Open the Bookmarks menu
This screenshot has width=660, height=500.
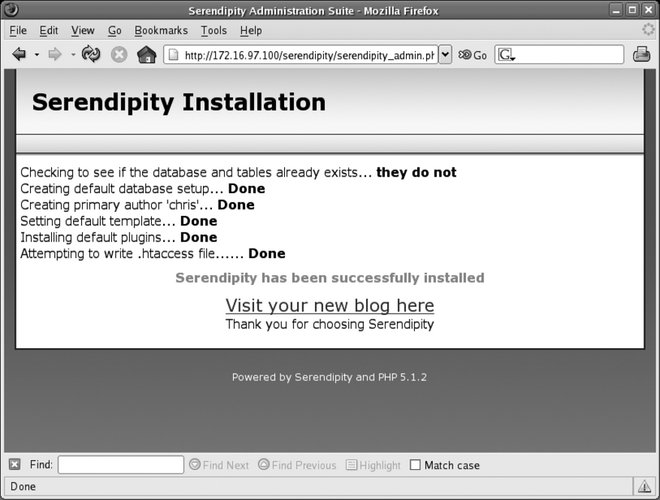[161, 31]
